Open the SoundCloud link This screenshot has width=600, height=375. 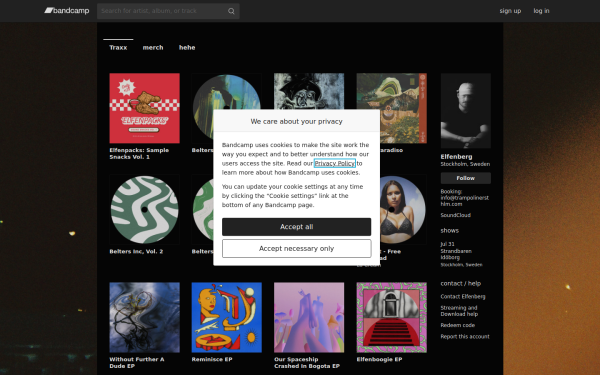click(455, 215)
